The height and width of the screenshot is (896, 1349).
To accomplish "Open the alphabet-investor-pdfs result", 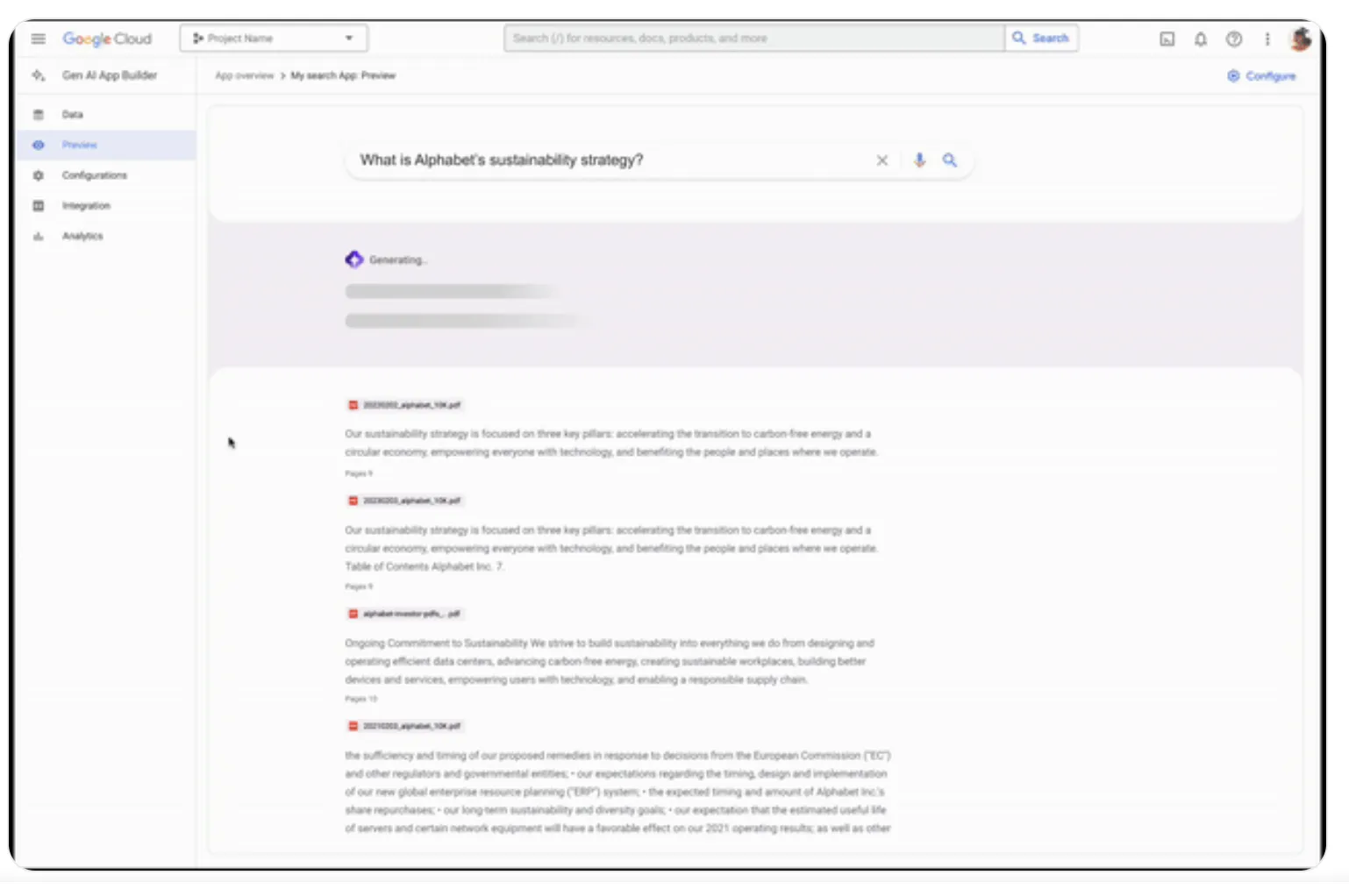I will pos(404,614).
